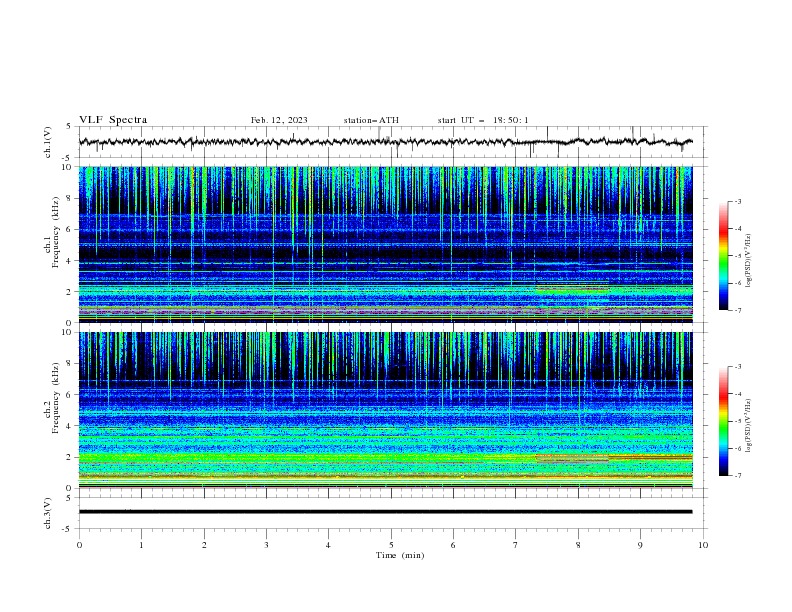Click the "ch.3(V)" axis label
This screenshot has width=792, height=612.
point(48,513)
